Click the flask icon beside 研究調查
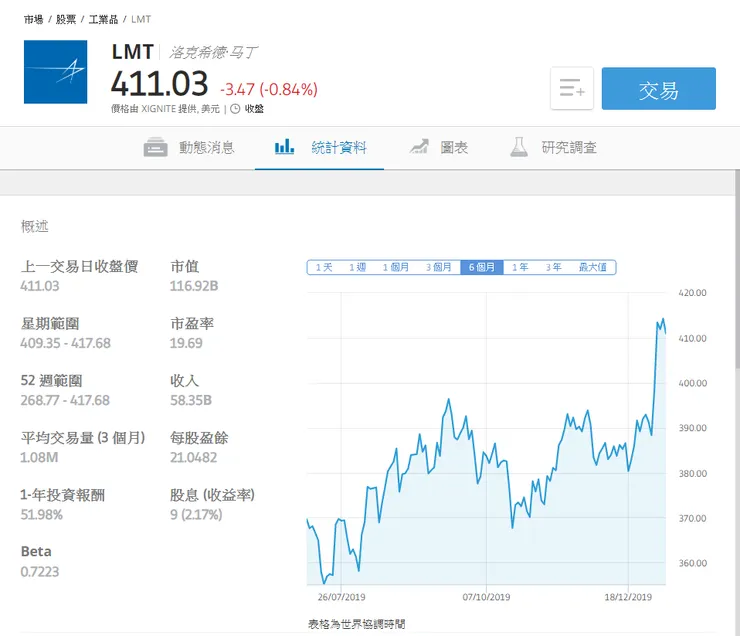The image size is (740, 636). [x=519, y=147]
